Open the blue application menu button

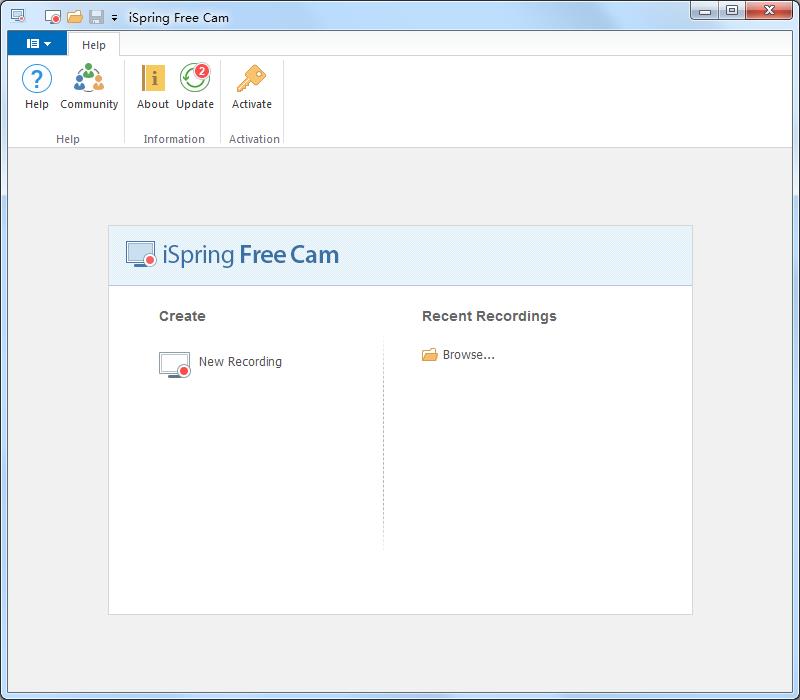coord(36,42)
